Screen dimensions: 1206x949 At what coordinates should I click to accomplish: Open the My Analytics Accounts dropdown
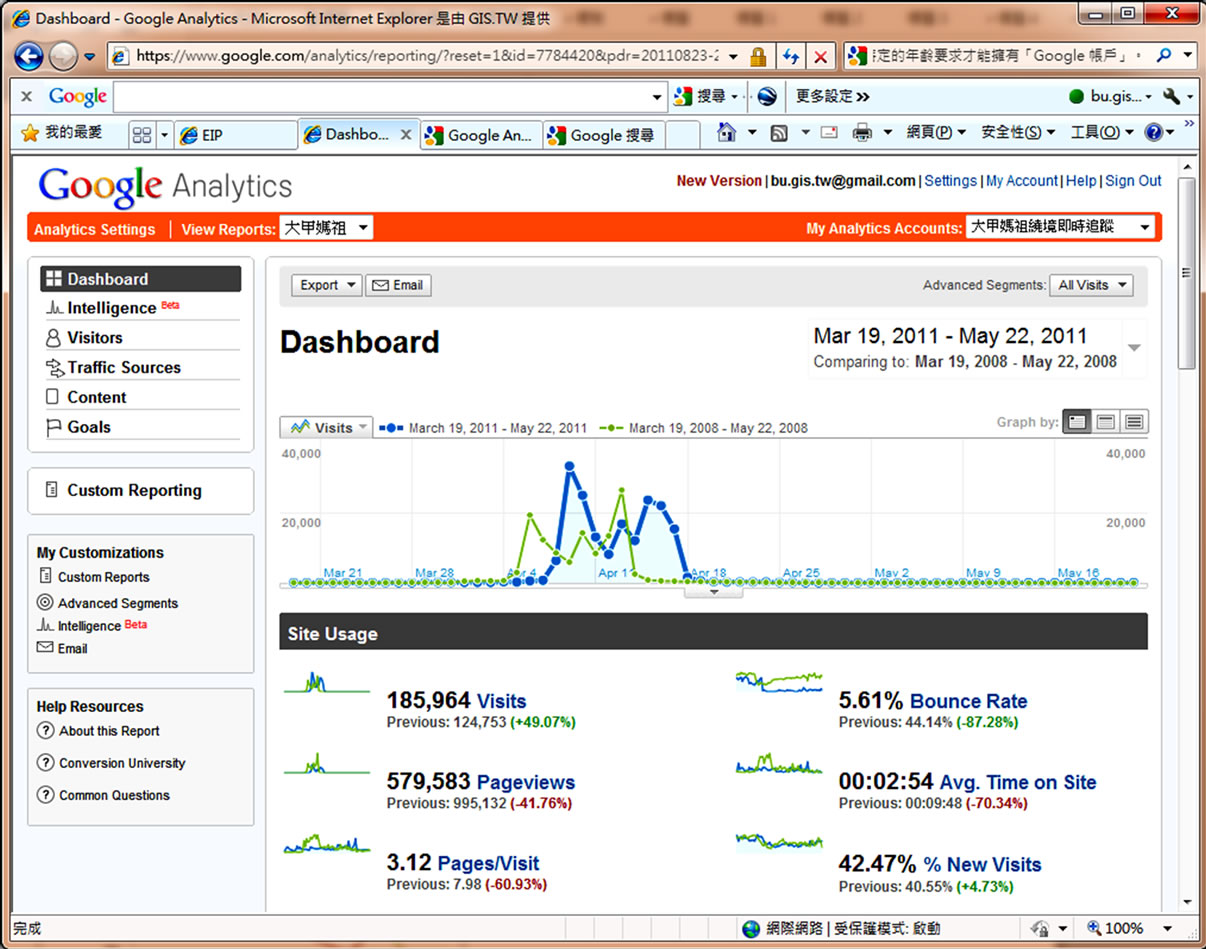1060,227
